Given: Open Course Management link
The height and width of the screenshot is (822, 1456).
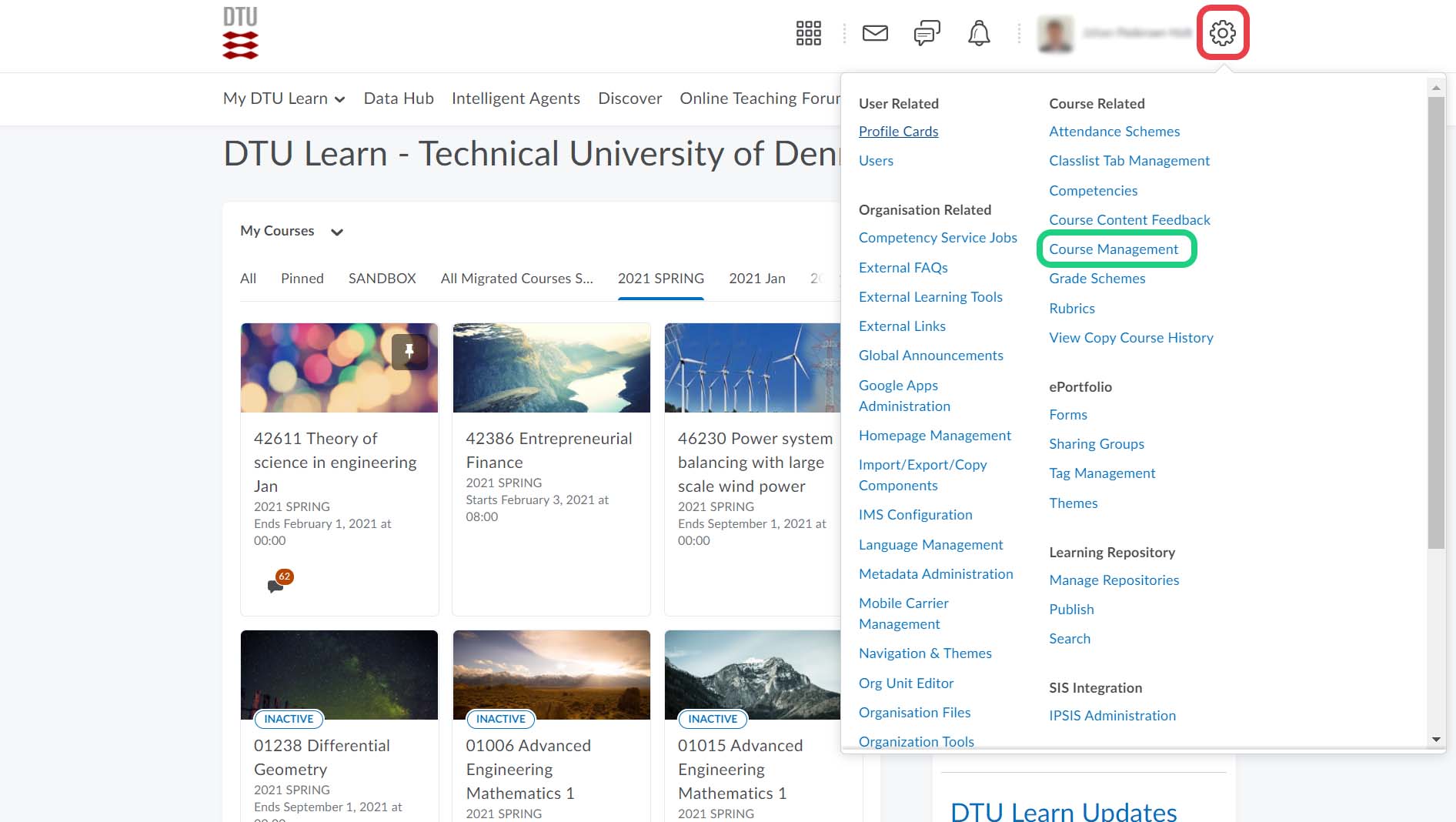Looking at the screenshot, I should point(1113,249).
